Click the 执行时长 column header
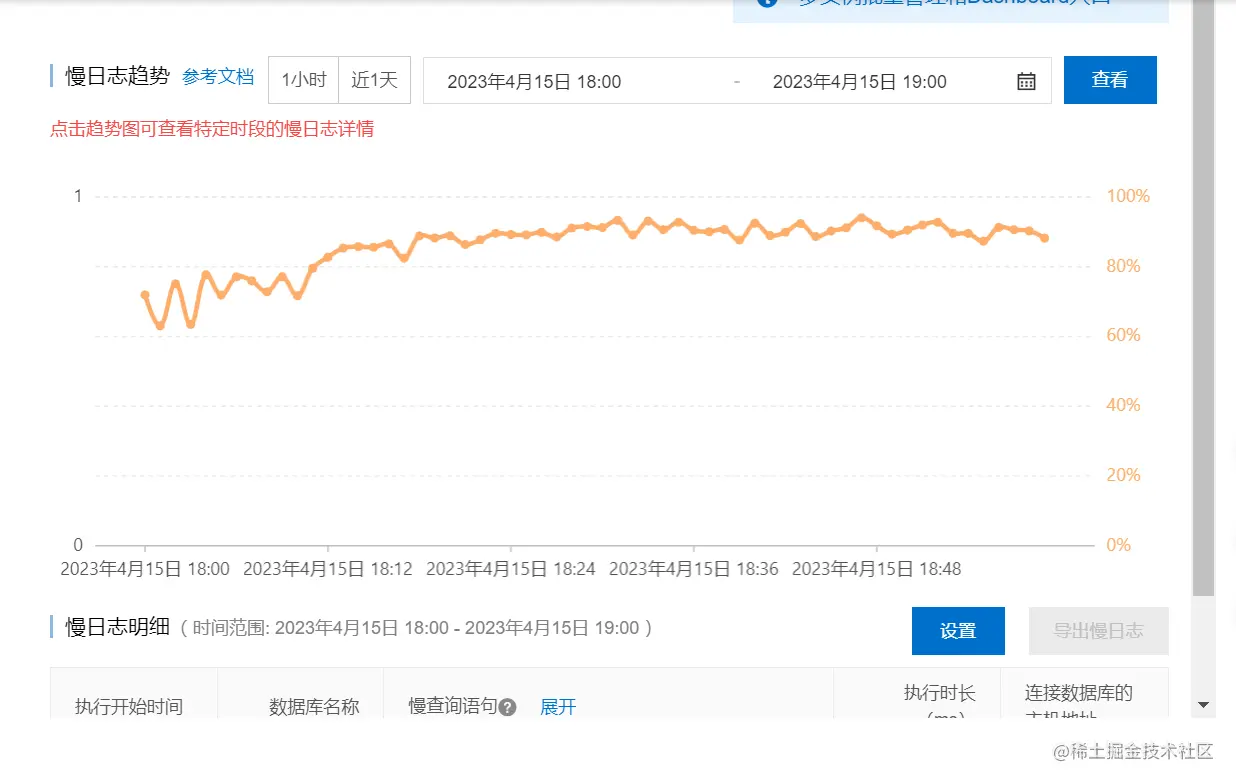The height and width of the screenshot is (784, 1236). click(x=940, y=694)
